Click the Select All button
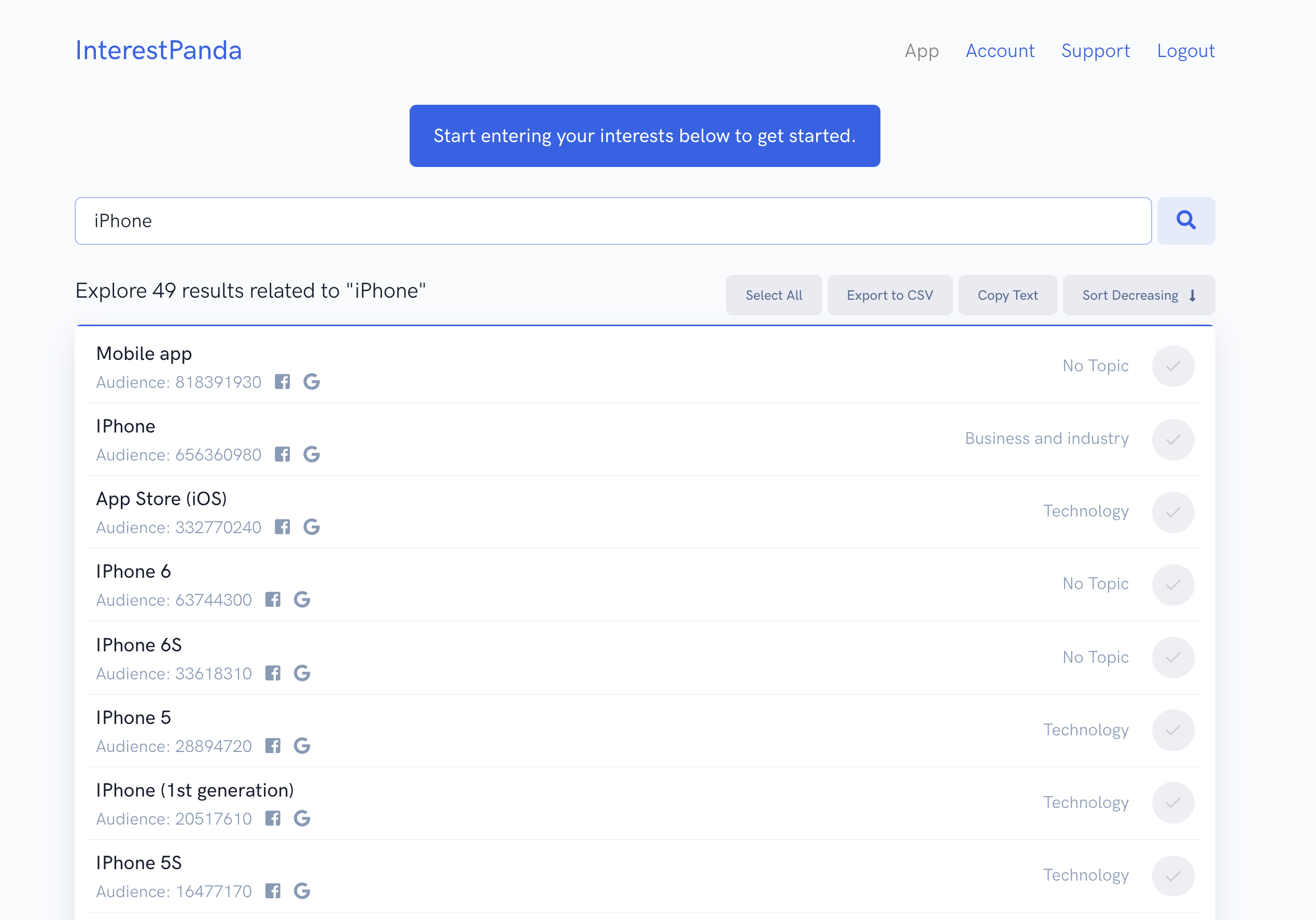This screenshot has height=920, width=1316. 773,295
